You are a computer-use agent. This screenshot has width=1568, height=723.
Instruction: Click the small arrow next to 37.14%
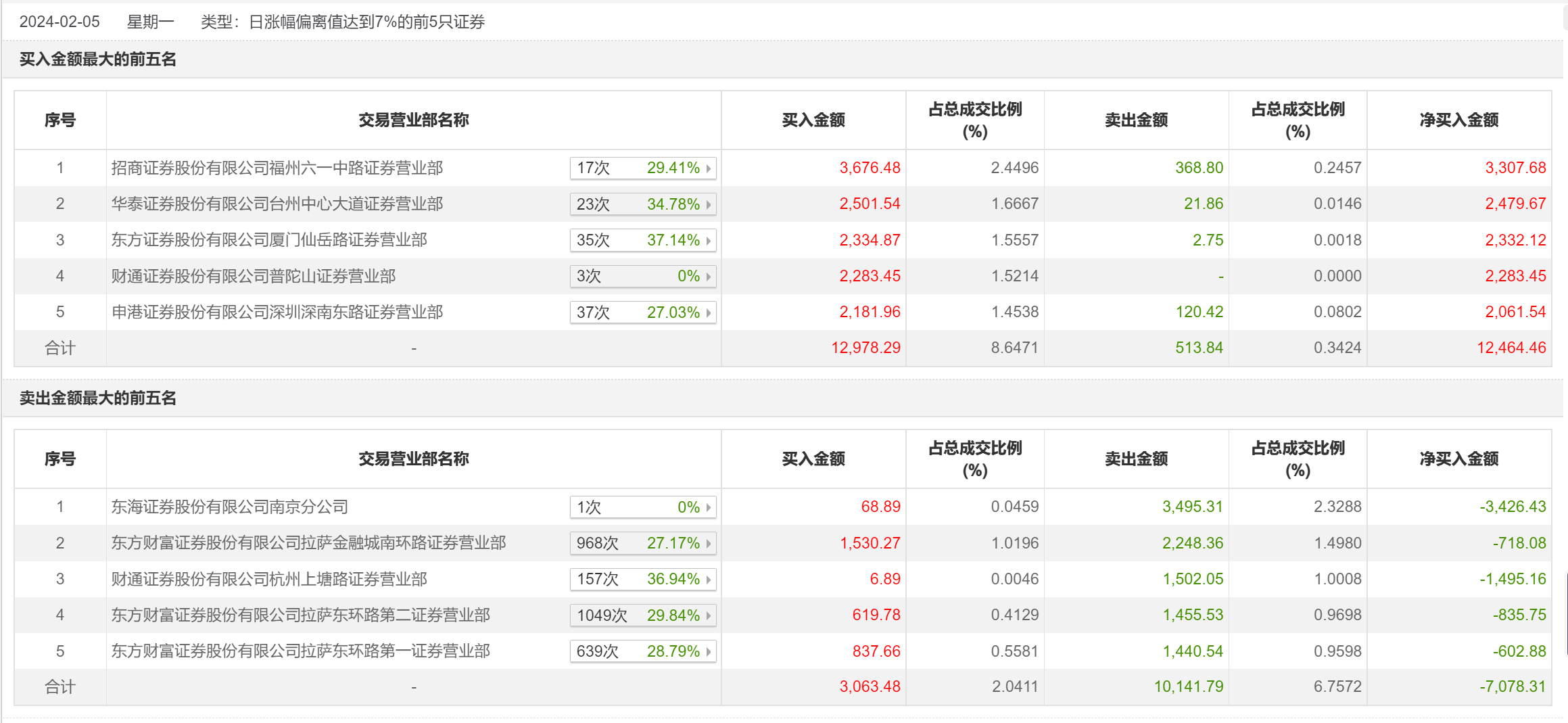tap(708, 241)
